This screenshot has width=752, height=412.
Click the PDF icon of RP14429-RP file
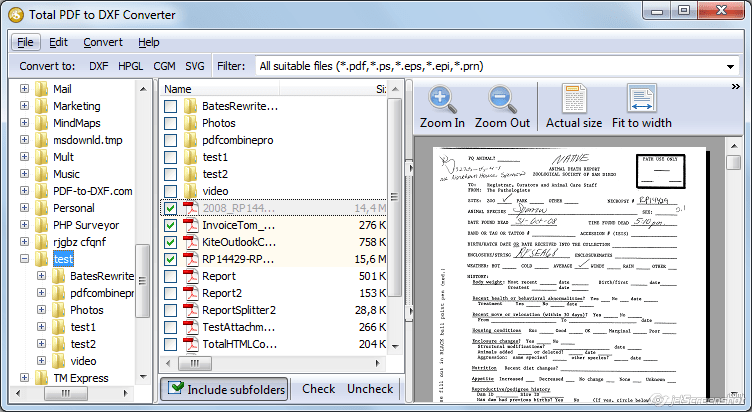(191, 259)
